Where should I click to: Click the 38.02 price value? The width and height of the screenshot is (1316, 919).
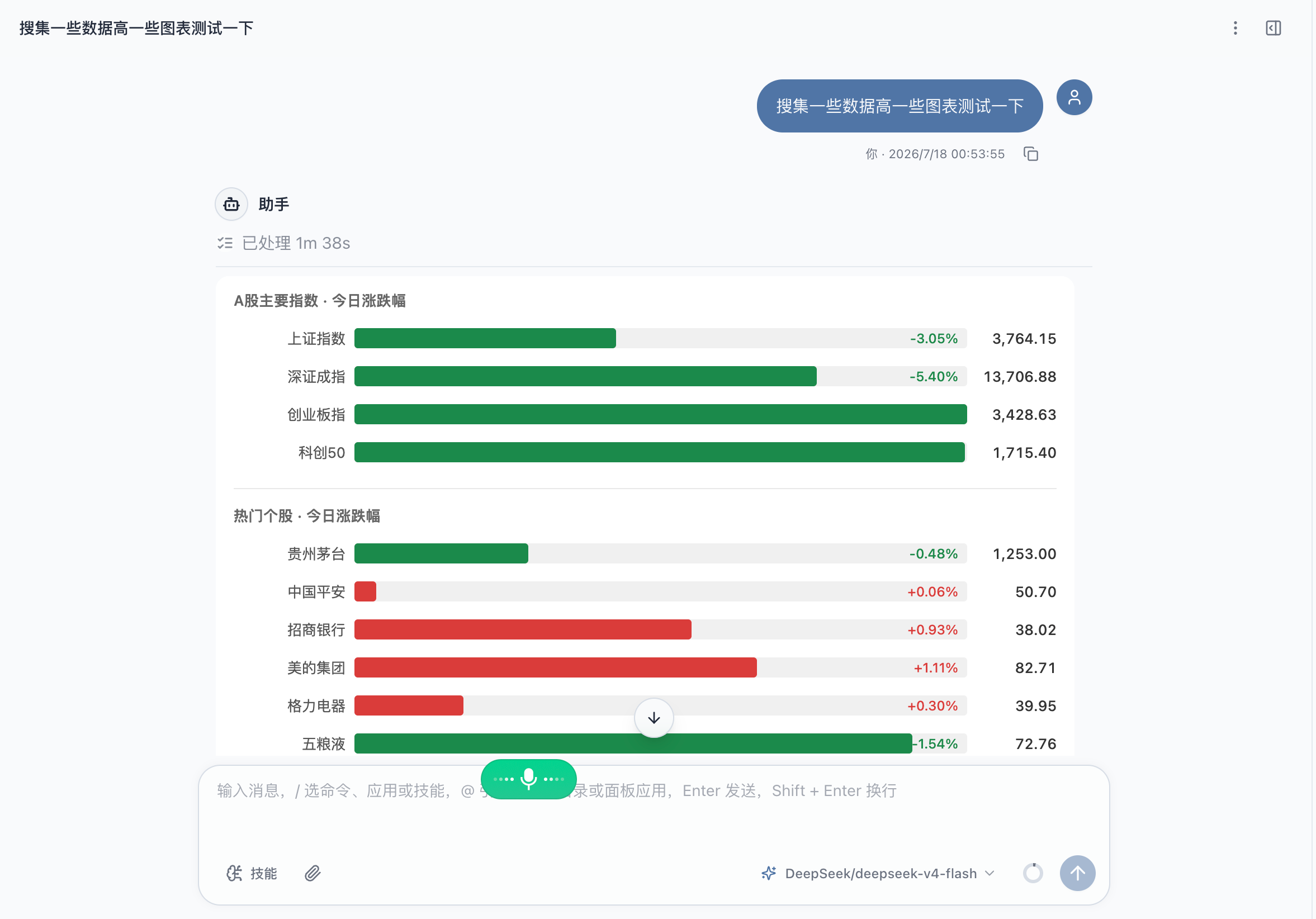pyautogui.click(x=1036, y=629)
